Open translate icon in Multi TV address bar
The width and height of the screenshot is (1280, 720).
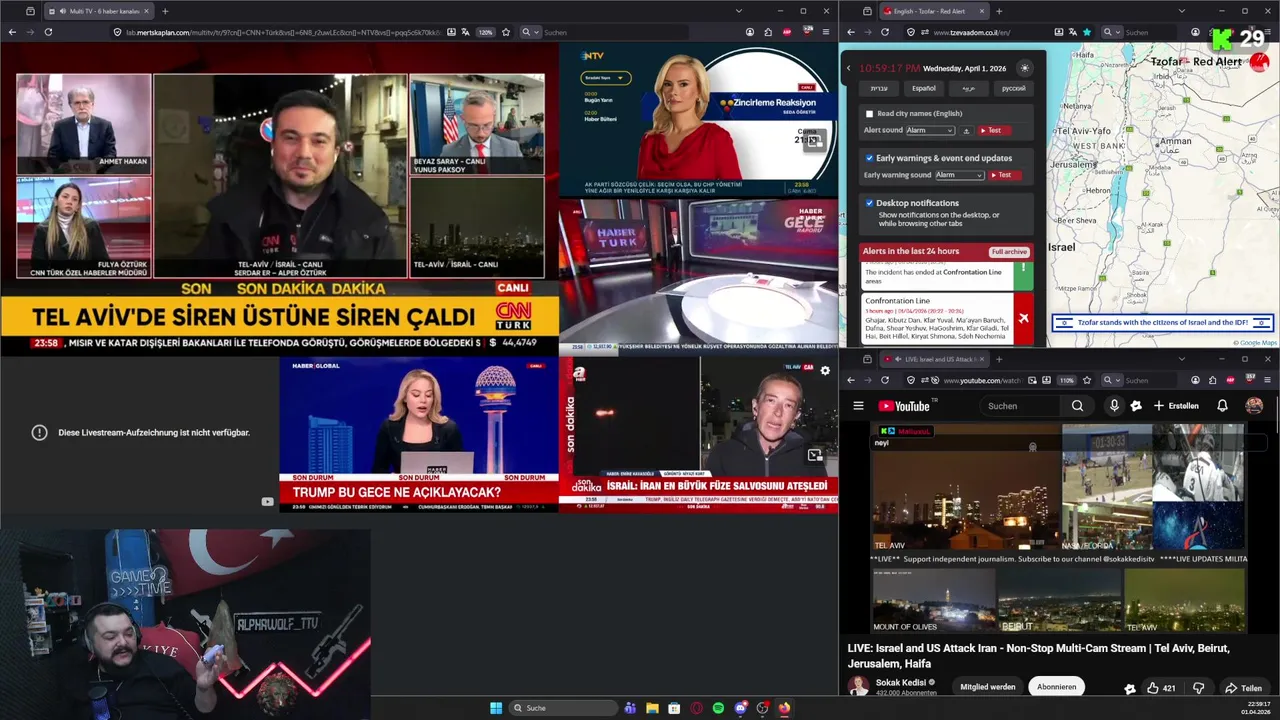467,32
